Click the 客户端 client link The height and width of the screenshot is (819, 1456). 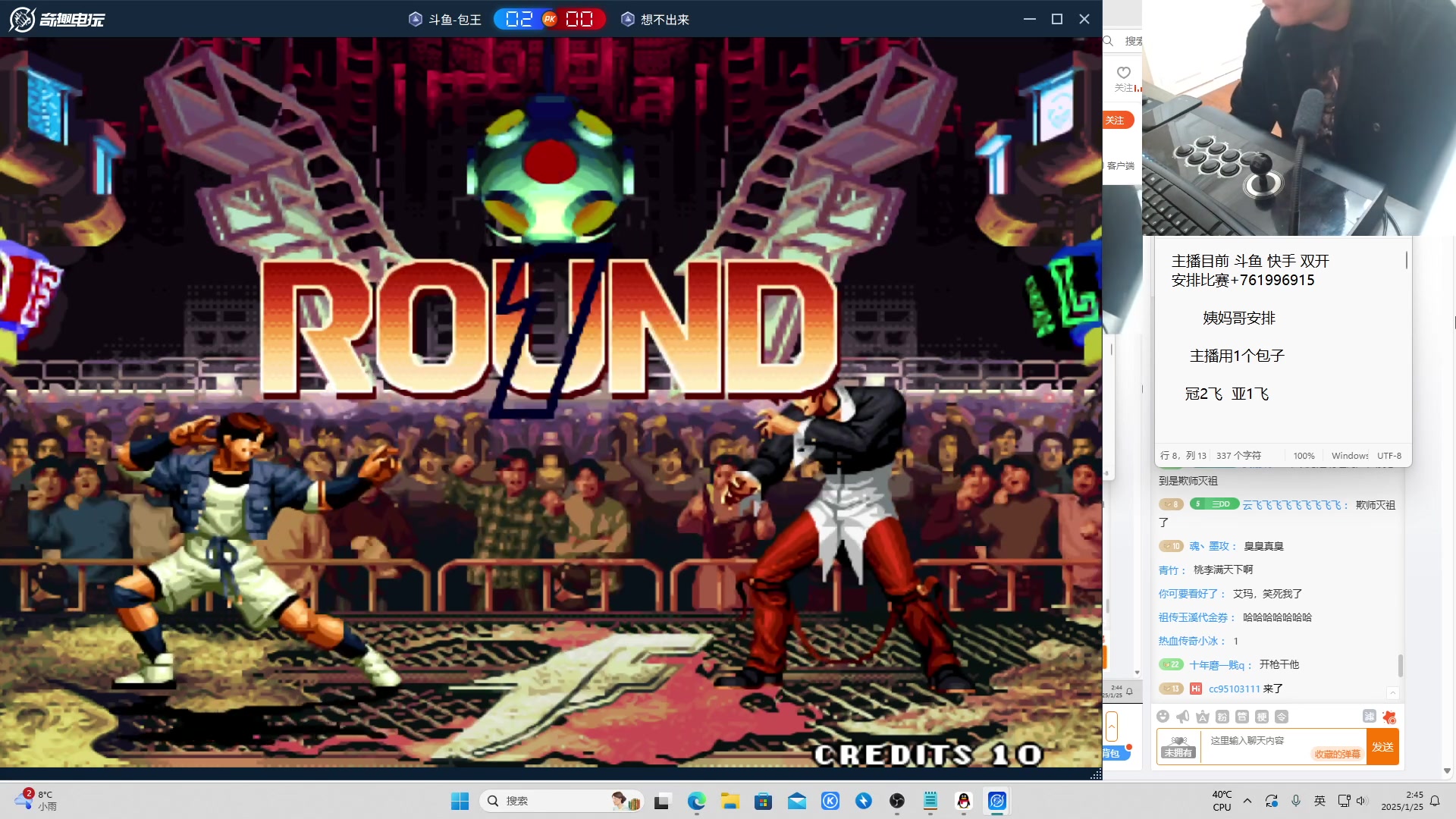click(1120, 166)
